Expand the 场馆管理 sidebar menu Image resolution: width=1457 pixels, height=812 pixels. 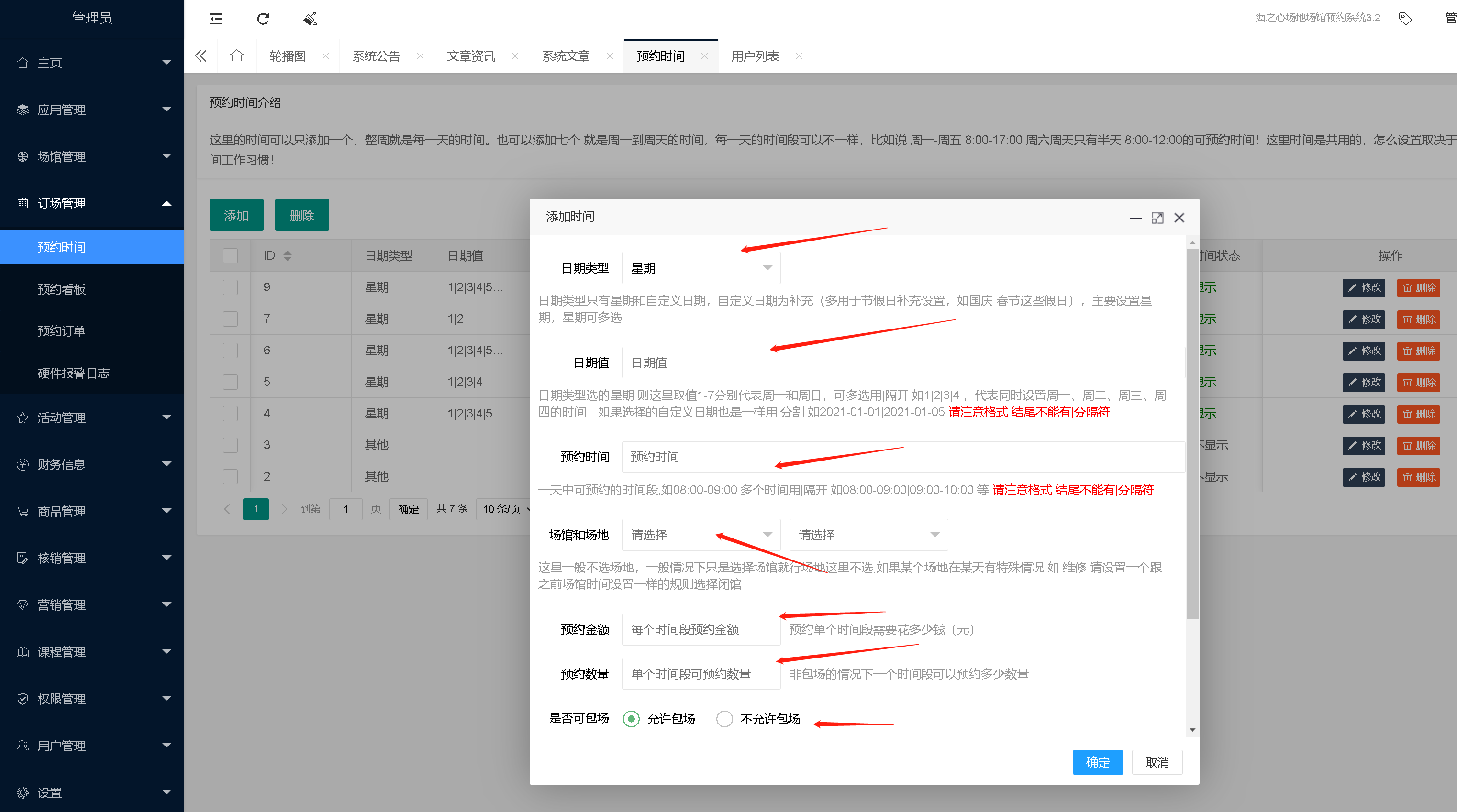tap(92, 157)
